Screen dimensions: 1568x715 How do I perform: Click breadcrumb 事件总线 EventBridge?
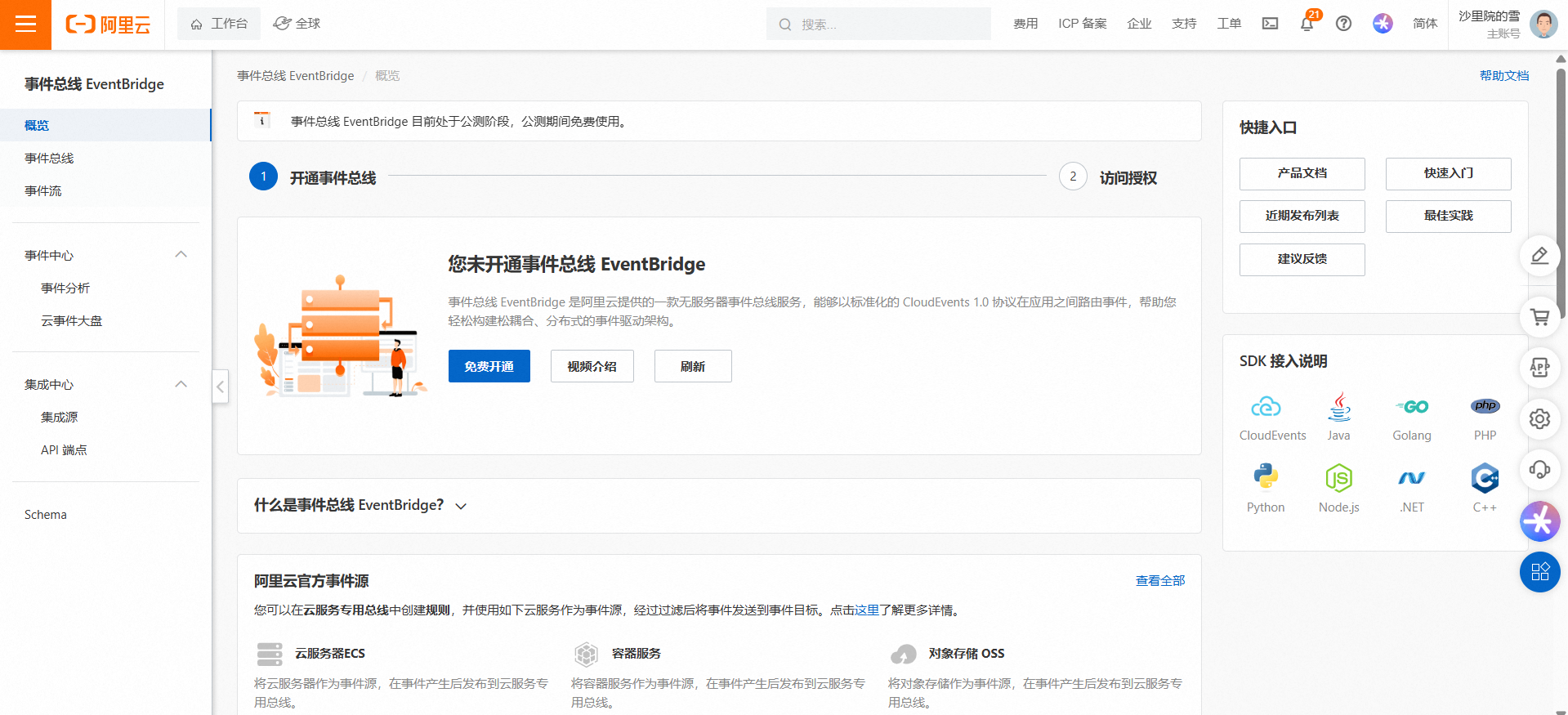click(x=296, y=75)
